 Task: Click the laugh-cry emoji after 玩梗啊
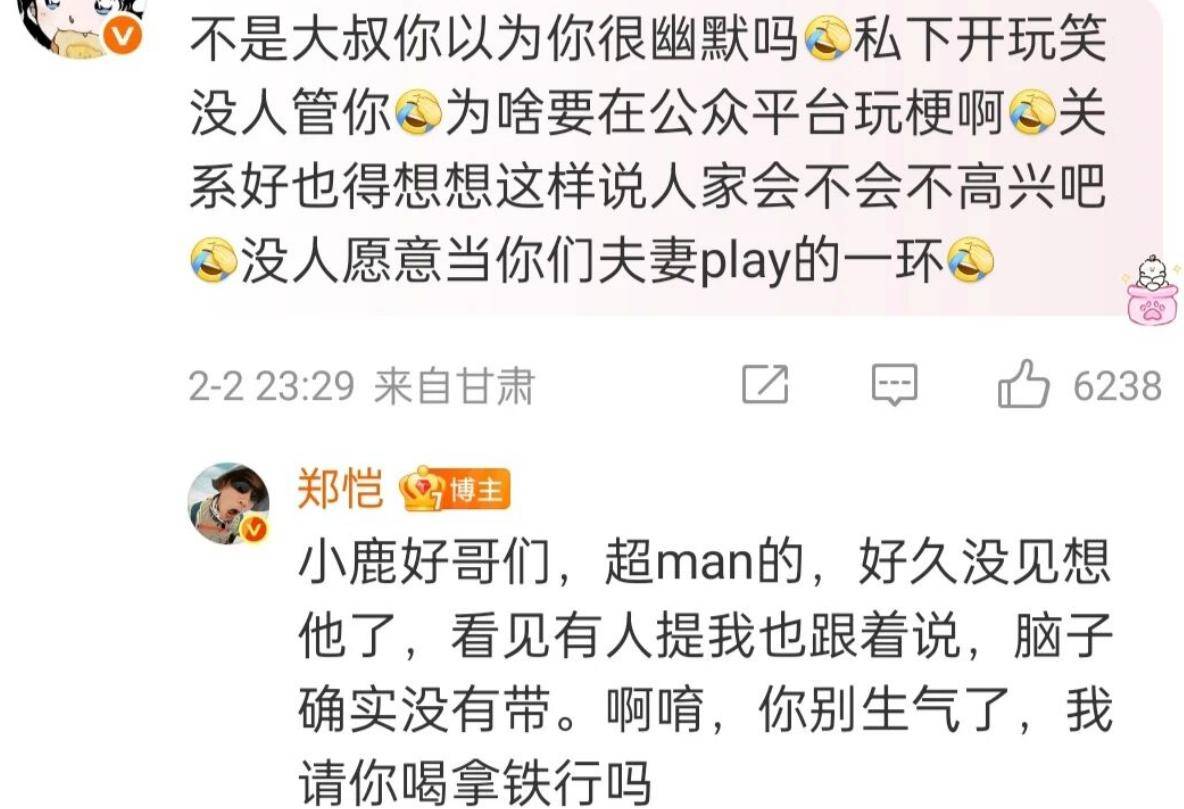[1031, 113]
